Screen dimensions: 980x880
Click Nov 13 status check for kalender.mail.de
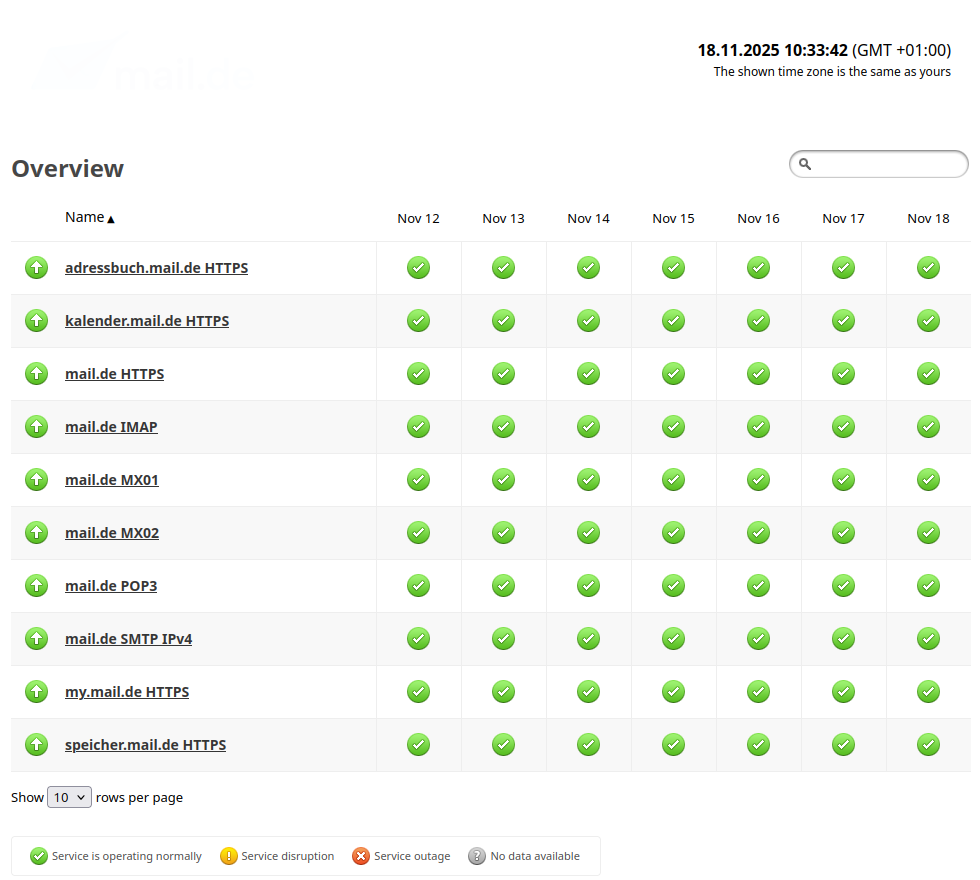tap(503, 321)
